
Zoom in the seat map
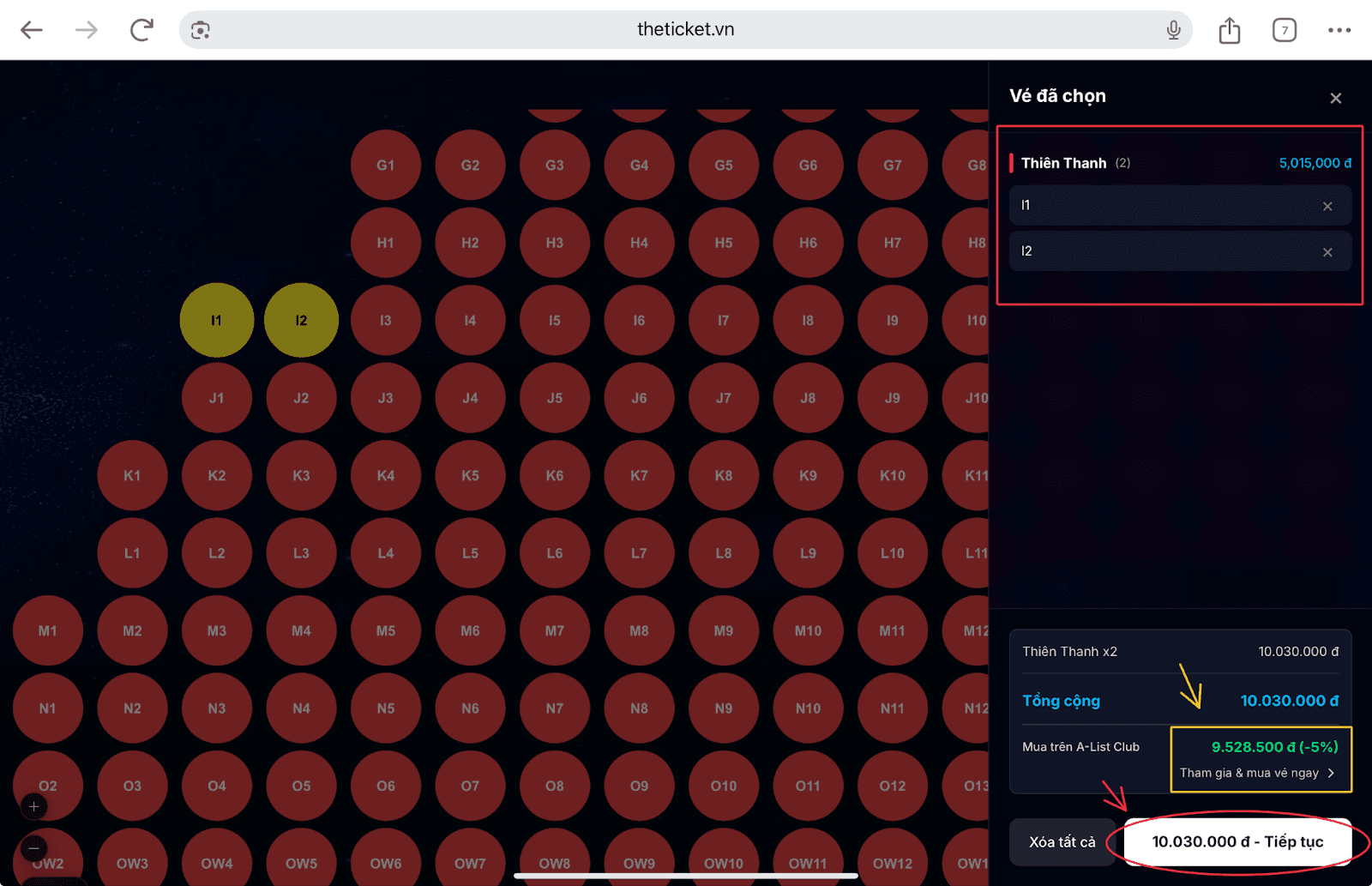click(x=34, y=806)
